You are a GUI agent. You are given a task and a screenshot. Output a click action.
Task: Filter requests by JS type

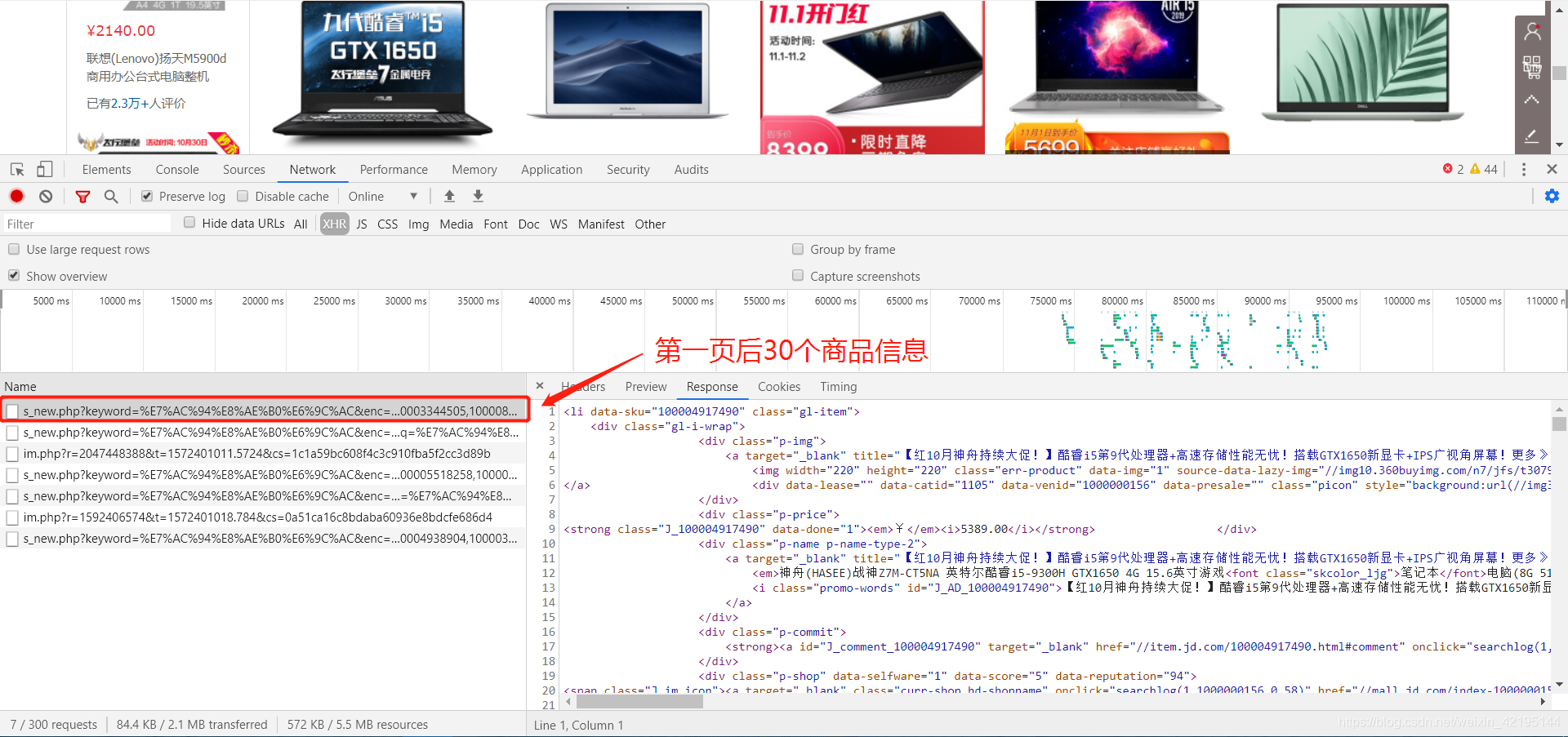(x=362, y=224)
